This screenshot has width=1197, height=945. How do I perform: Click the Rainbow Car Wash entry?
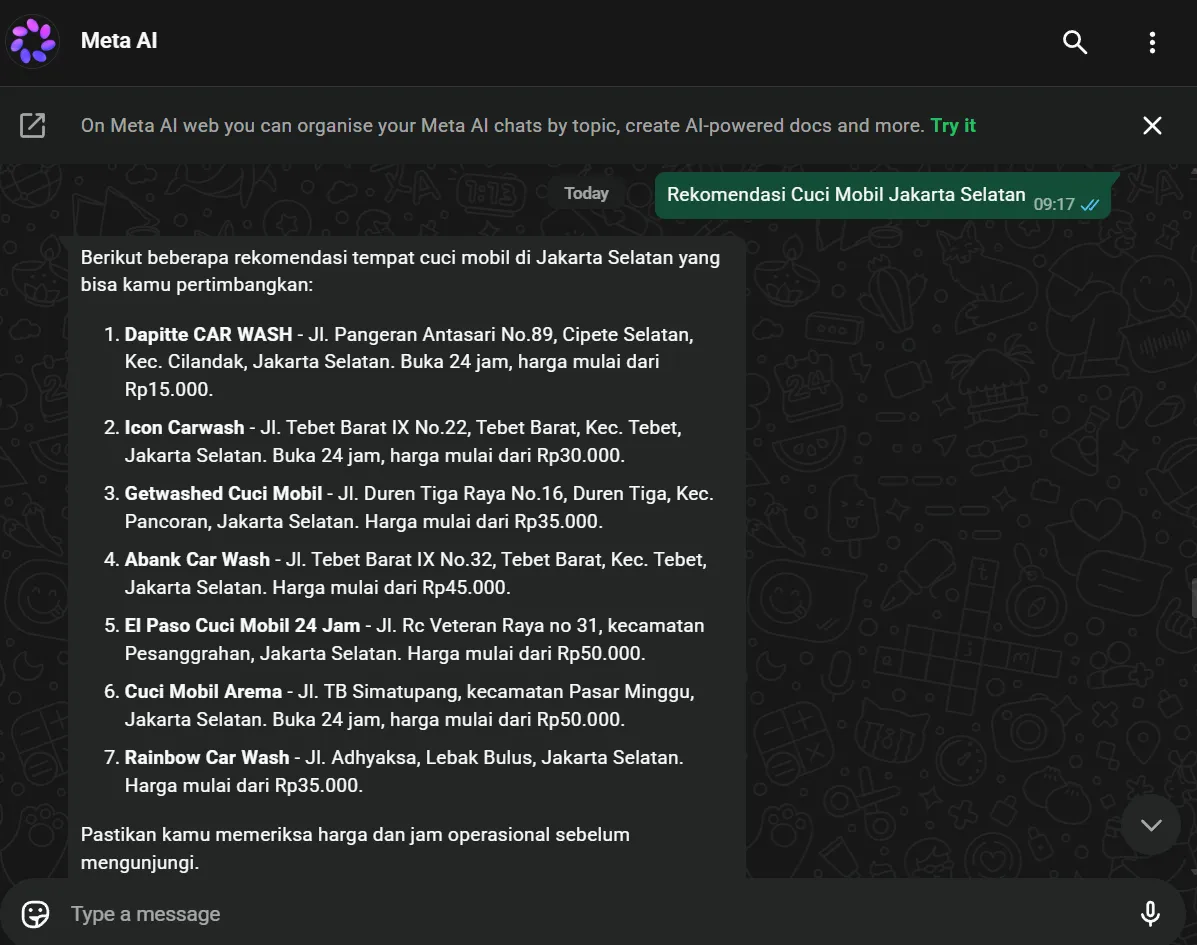click(394, 772)
